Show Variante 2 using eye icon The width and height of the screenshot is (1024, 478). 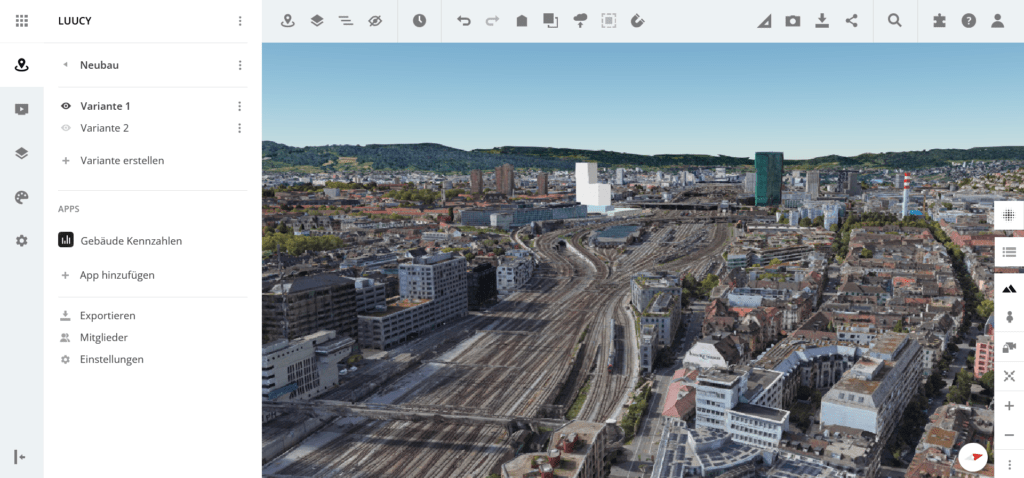click(x=66, y=128)
